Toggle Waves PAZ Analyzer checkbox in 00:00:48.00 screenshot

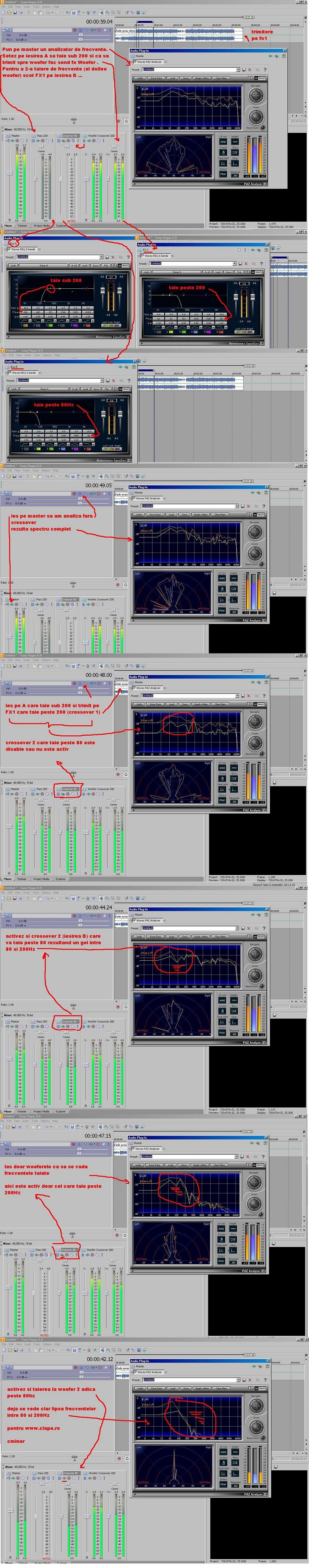pos(134,688)
